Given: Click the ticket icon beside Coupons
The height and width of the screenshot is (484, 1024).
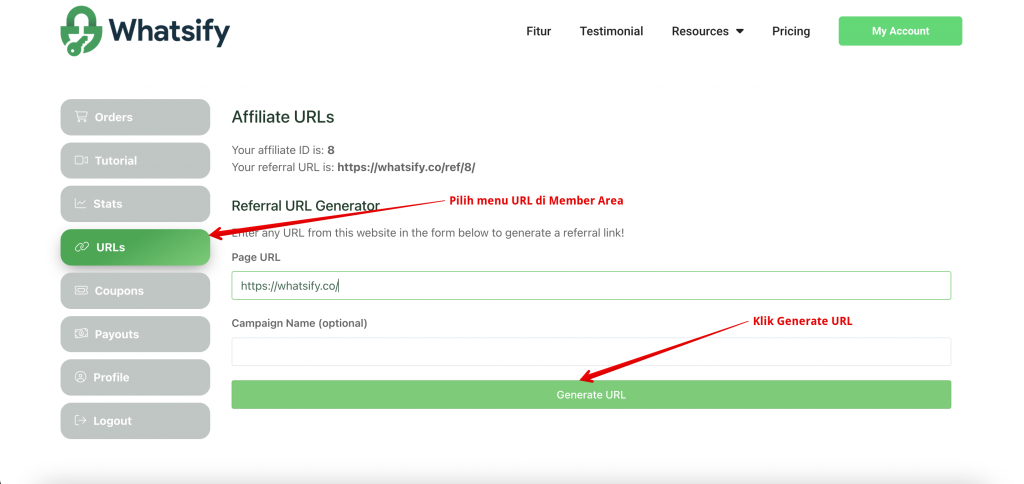Looking at the screenshot, I should (81, 291).
